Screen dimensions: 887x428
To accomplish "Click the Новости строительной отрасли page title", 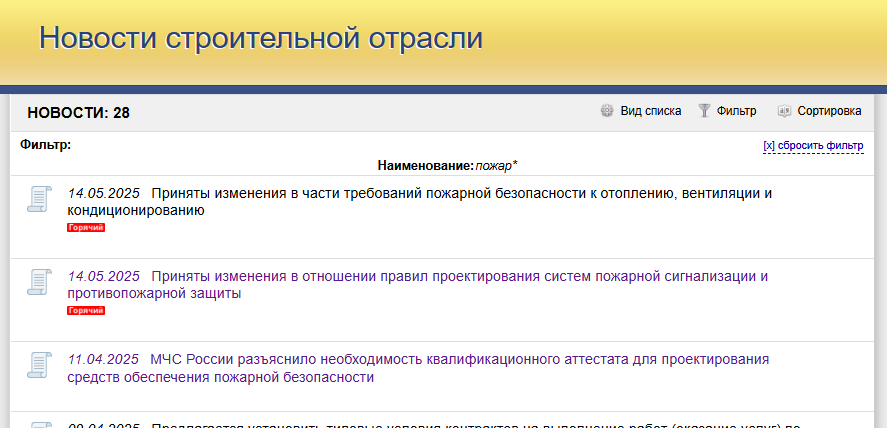I will coord(261,38).
